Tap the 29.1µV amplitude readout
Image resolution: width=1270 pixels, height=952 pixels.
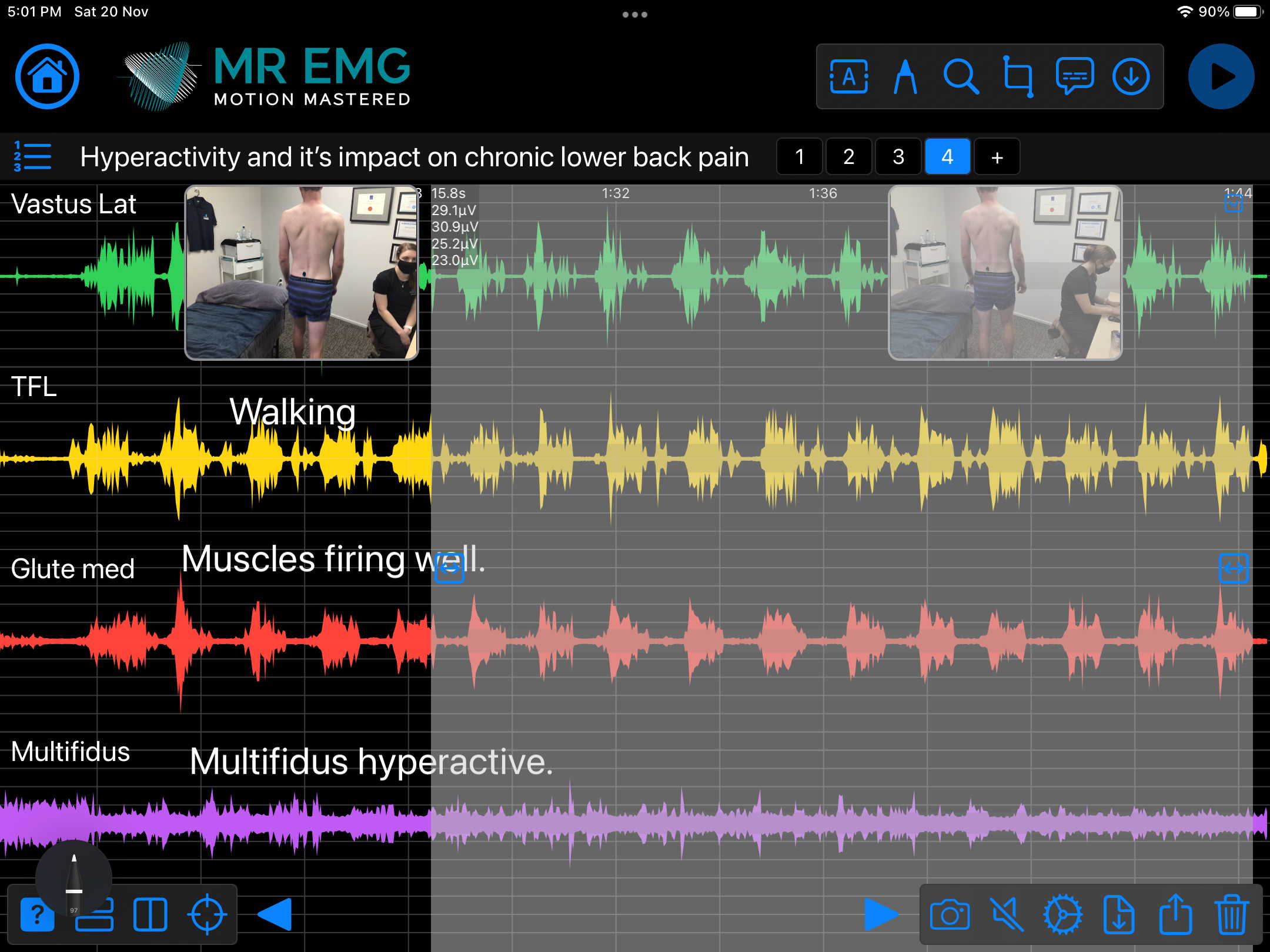454,210
